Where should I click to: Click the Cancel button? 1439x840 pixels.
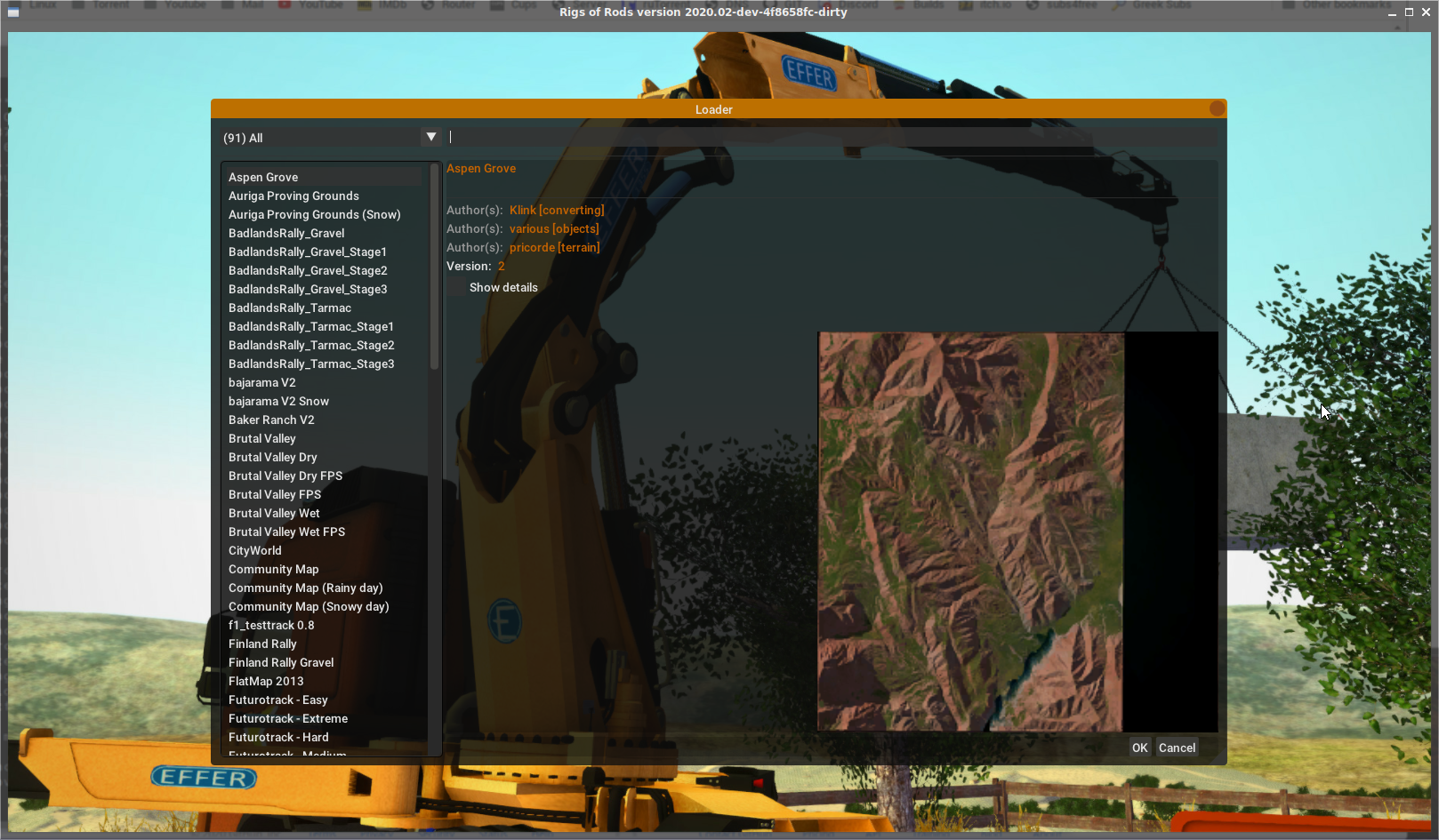(1177, 748)
